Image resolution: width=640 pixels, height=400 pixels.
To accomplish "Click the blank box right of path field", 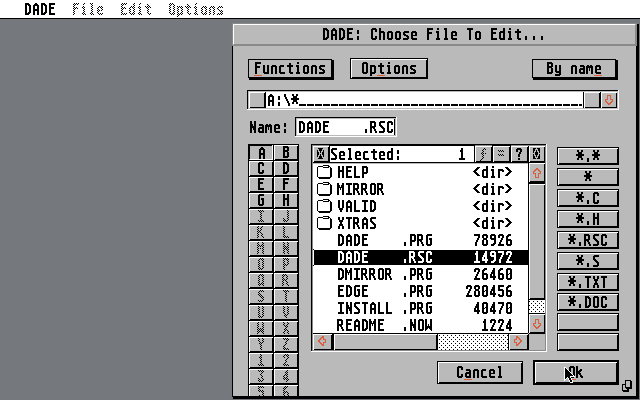I will tap(591, 100).
